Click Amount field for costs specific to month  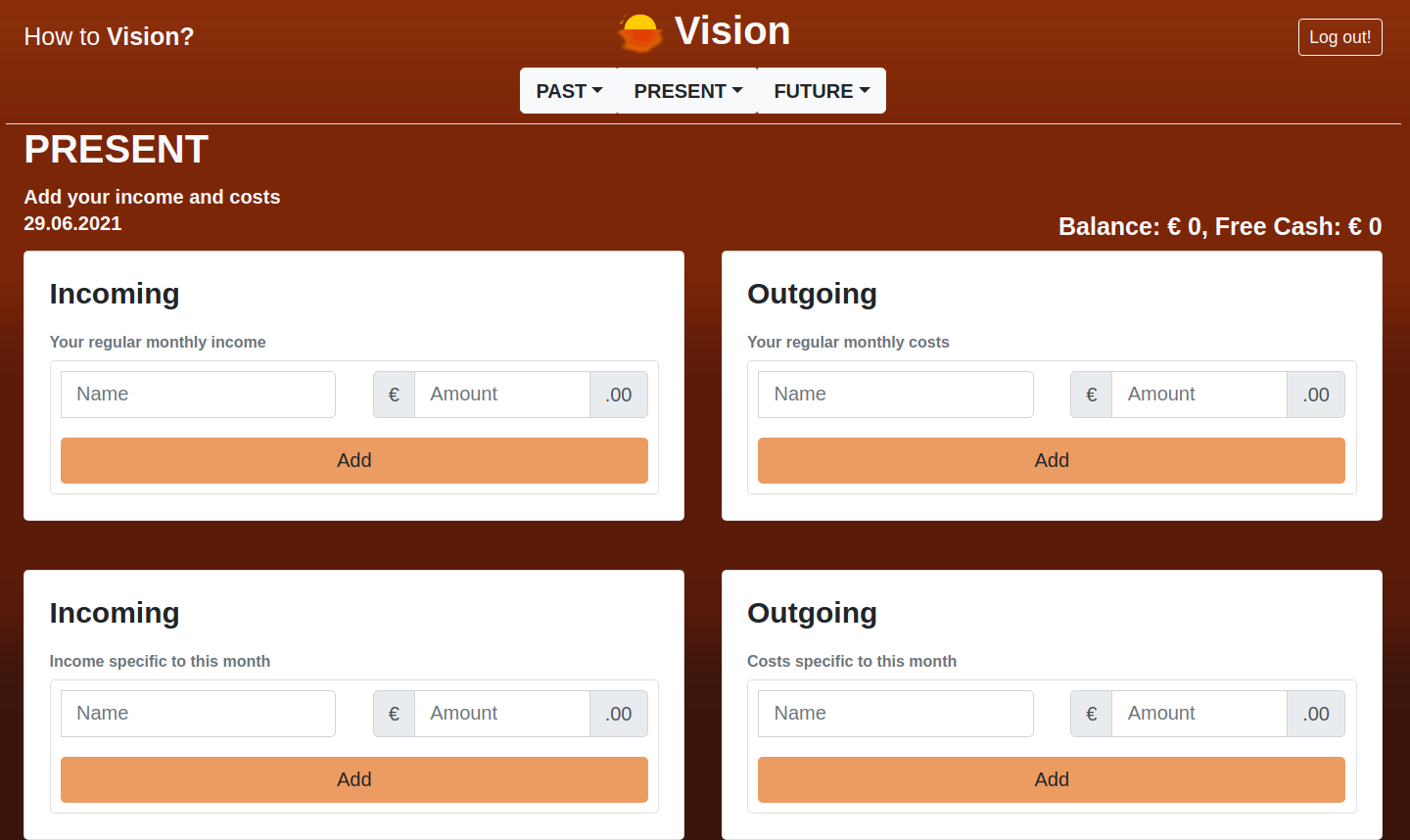point(1198,714)
